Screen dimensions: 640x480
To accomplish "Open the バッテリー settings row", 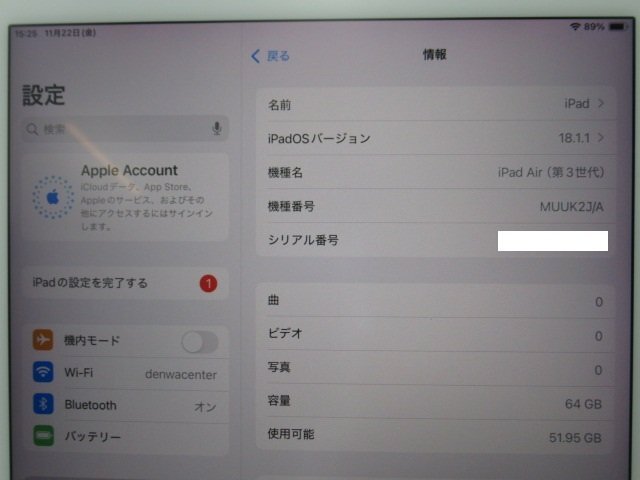I will pyautogui.click(x=125, y=437).
